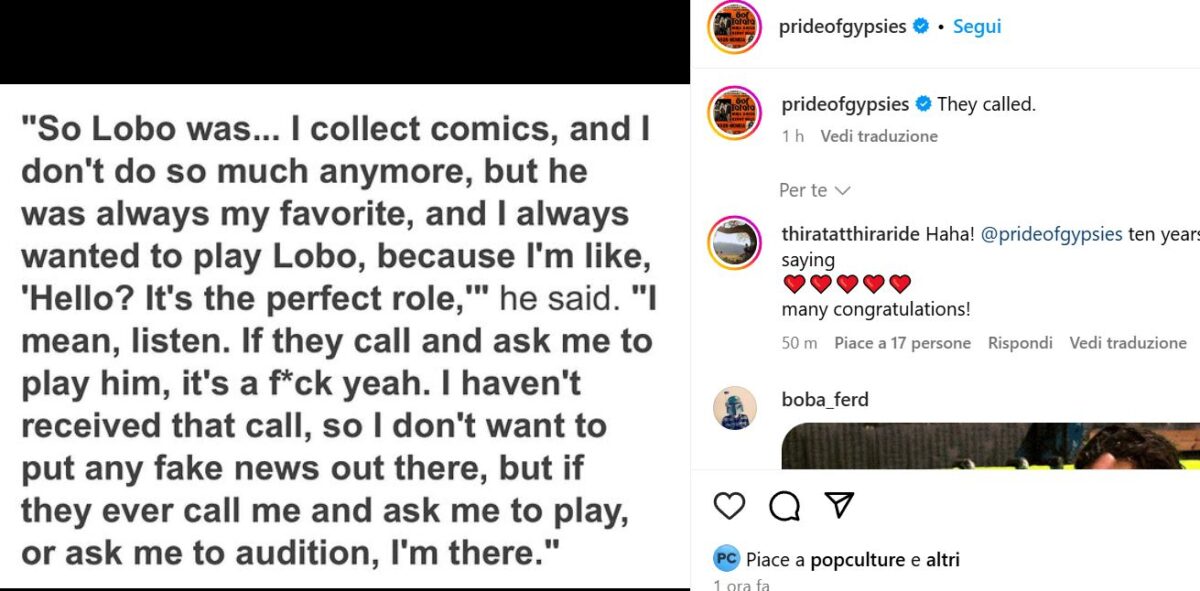
Task: Reply to thiratatthiraride with Rispondi
Action: [x=1020, y=343]
